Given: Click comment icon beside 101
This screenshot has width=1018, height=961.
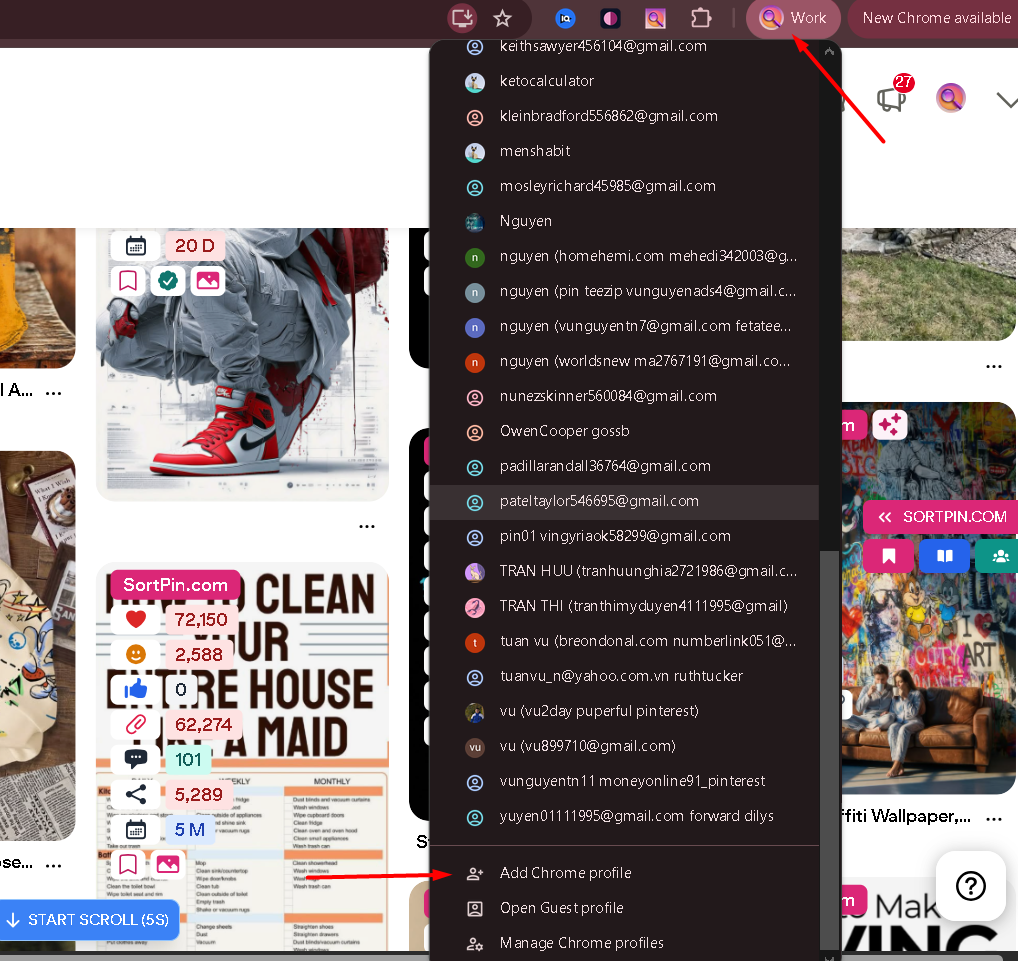Looking at the screenshot, I should click(136, 760).
